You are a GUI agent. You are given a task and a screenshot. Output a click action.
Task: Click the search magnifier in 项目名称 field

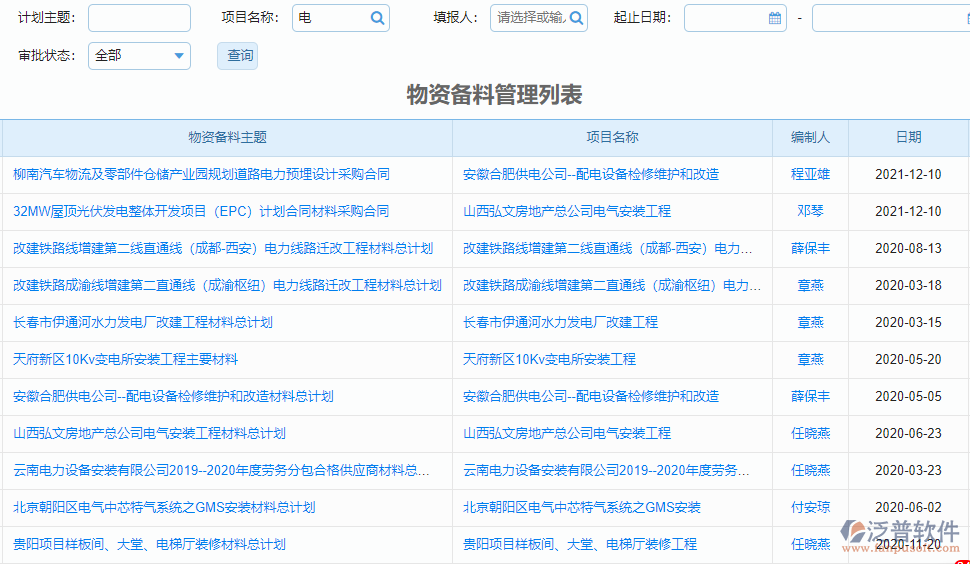point(377,18)
